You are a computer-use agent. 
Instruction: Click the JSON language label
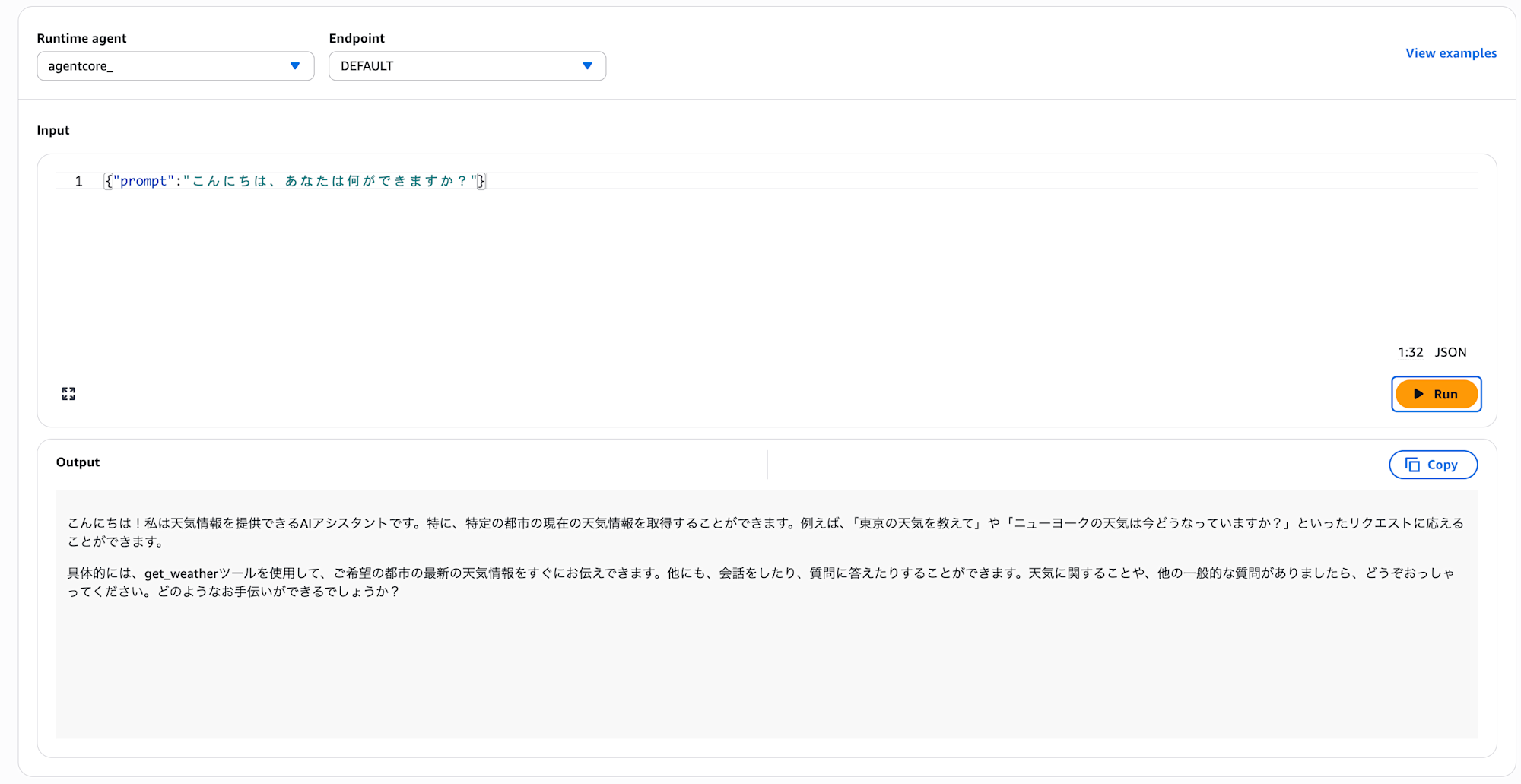[1450, 352]
